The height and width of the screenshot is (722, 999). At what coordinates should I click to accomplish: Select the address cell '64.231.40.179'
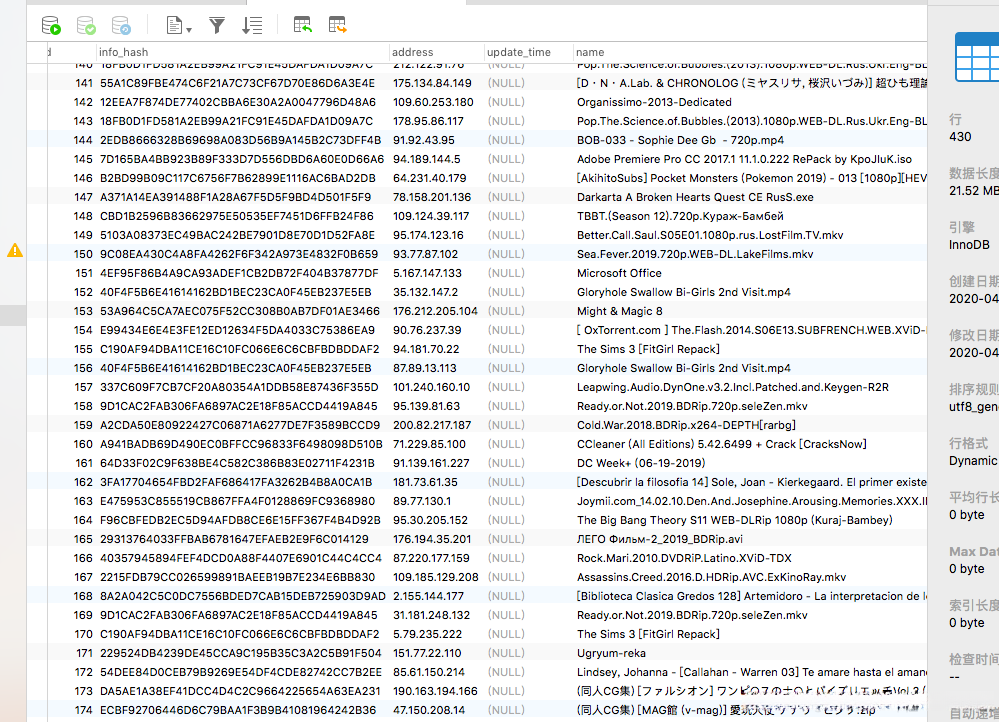coord(429,178)
